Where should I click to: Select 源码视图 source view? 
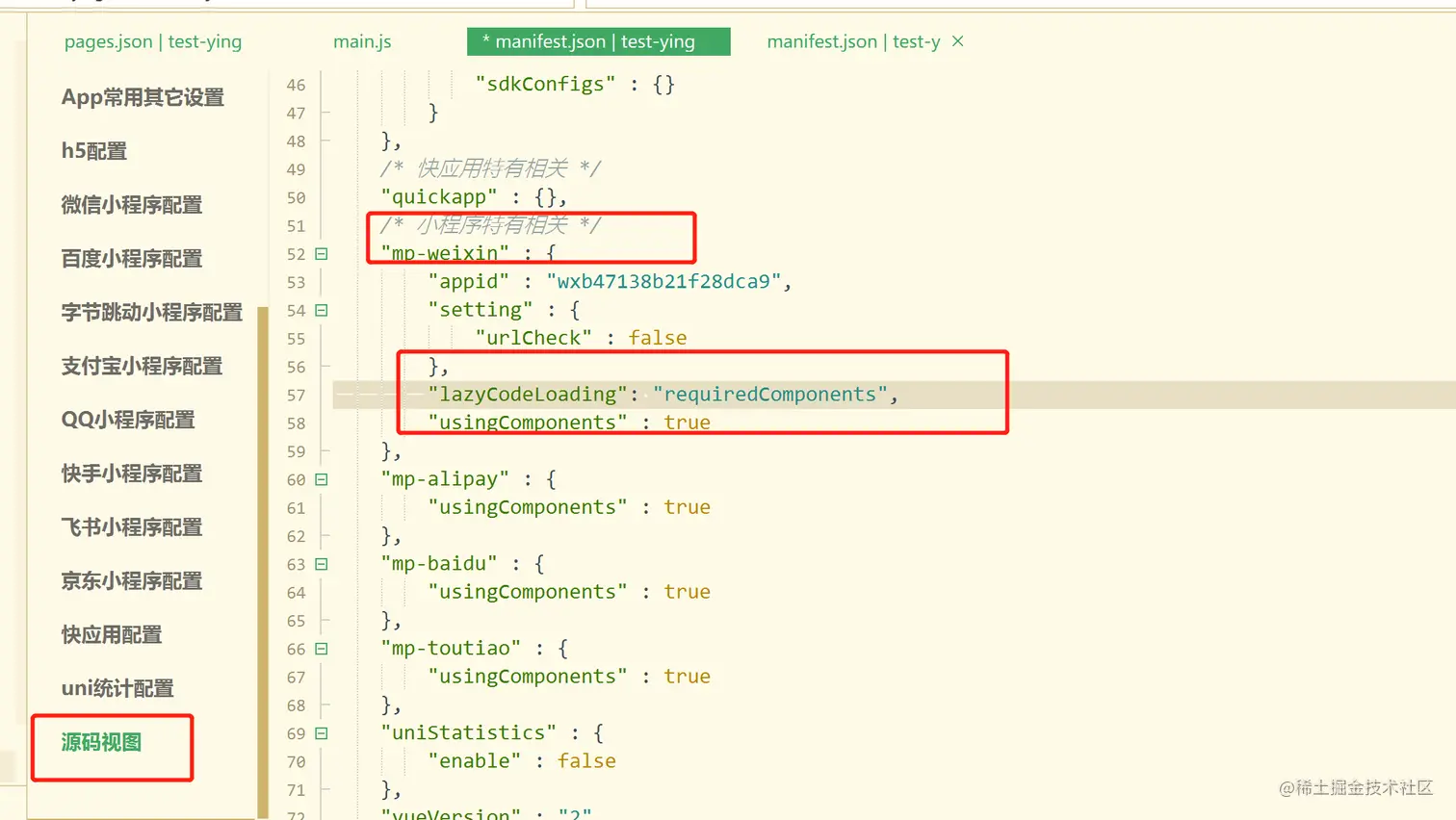click(101, 743)
